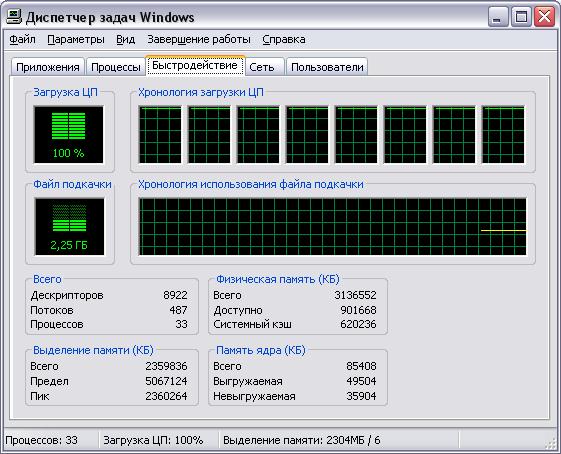Click the Системный кэш value 620236
The image size is (561, 454).
pyautogui.click(x=358, y=324)
